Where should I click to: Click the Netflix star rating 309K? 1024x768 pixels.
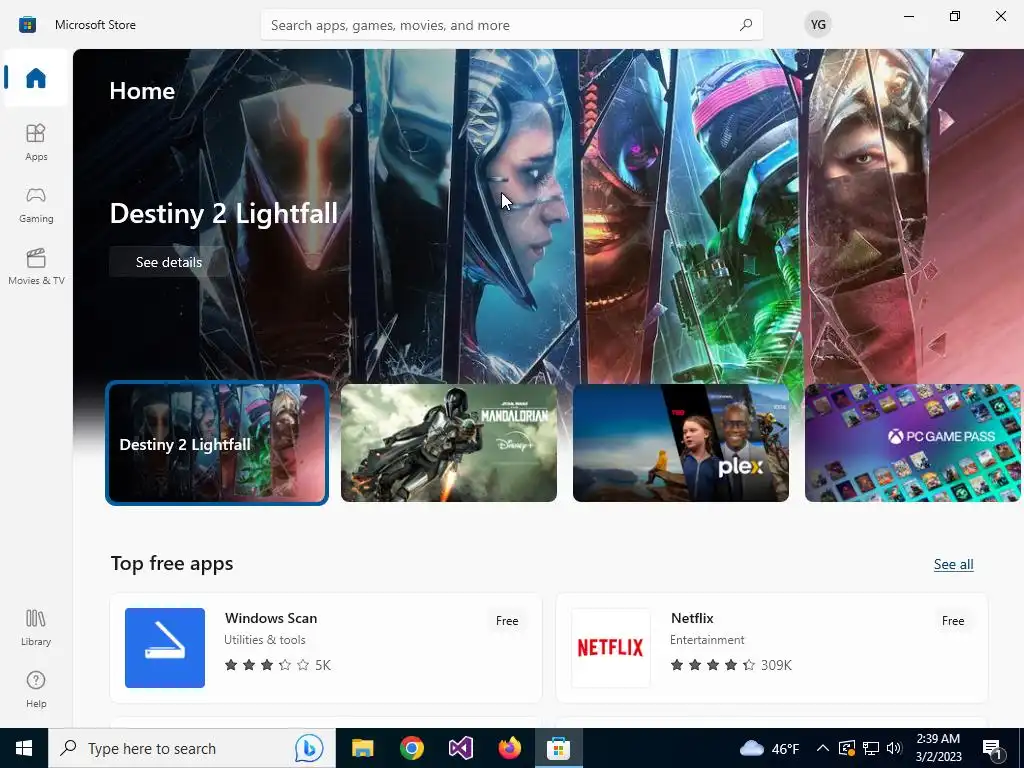[x=731, y=665]
